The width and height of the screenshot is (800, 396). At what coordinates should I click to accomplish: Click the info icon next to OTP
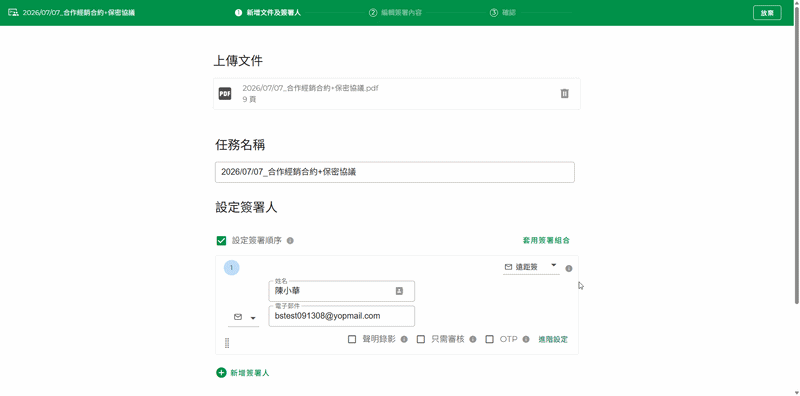point(527,339)
